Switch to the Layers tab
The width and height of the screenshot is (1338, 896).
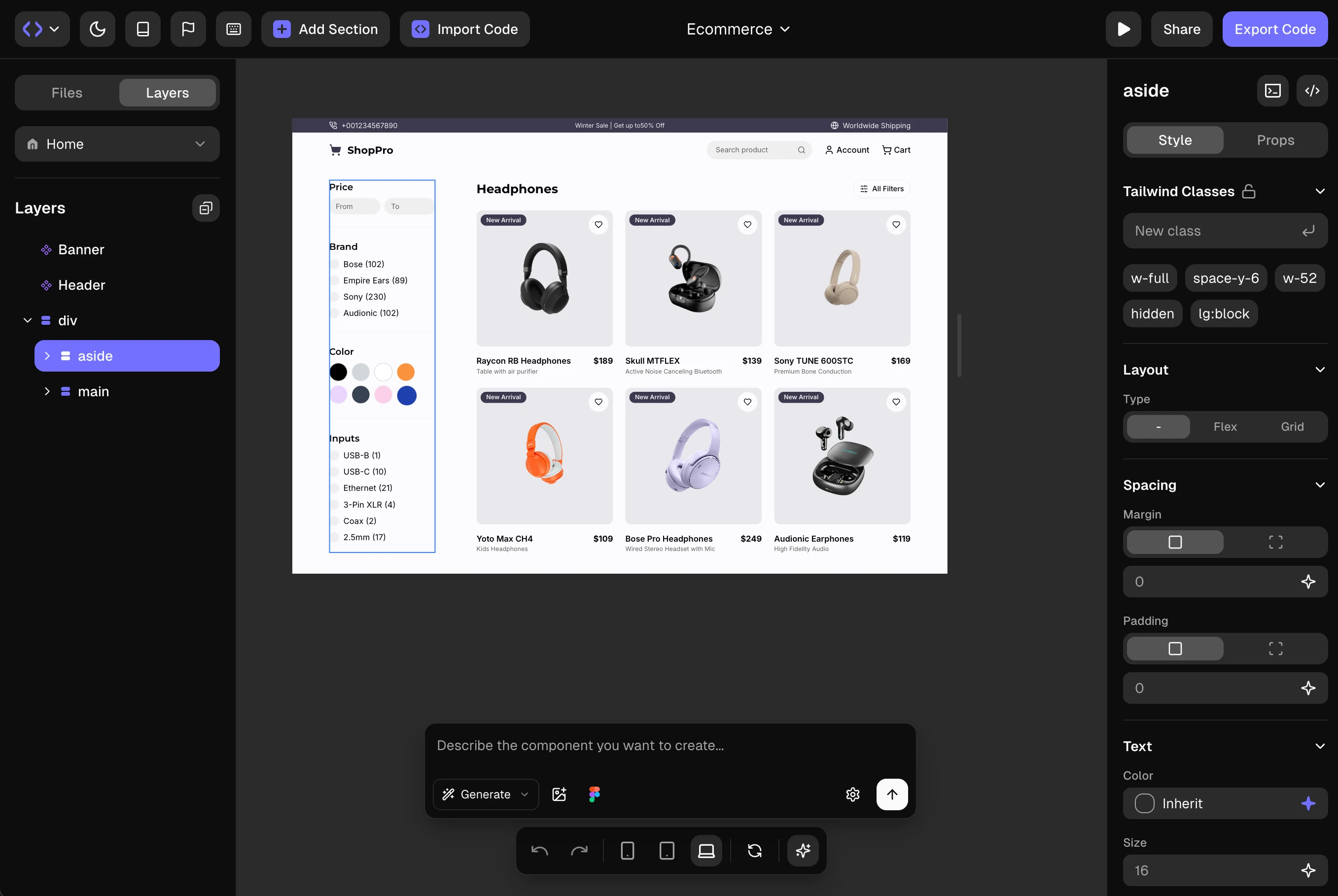168,93
